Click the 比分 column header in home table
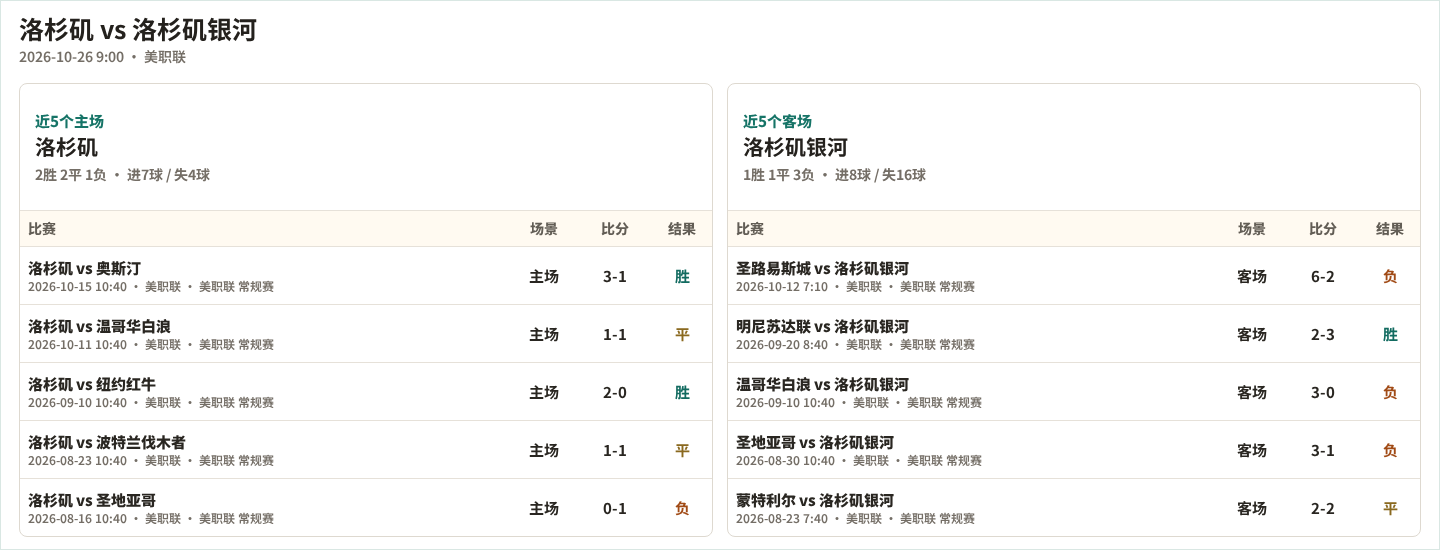1440x550 pixels. tap(615, 229)
